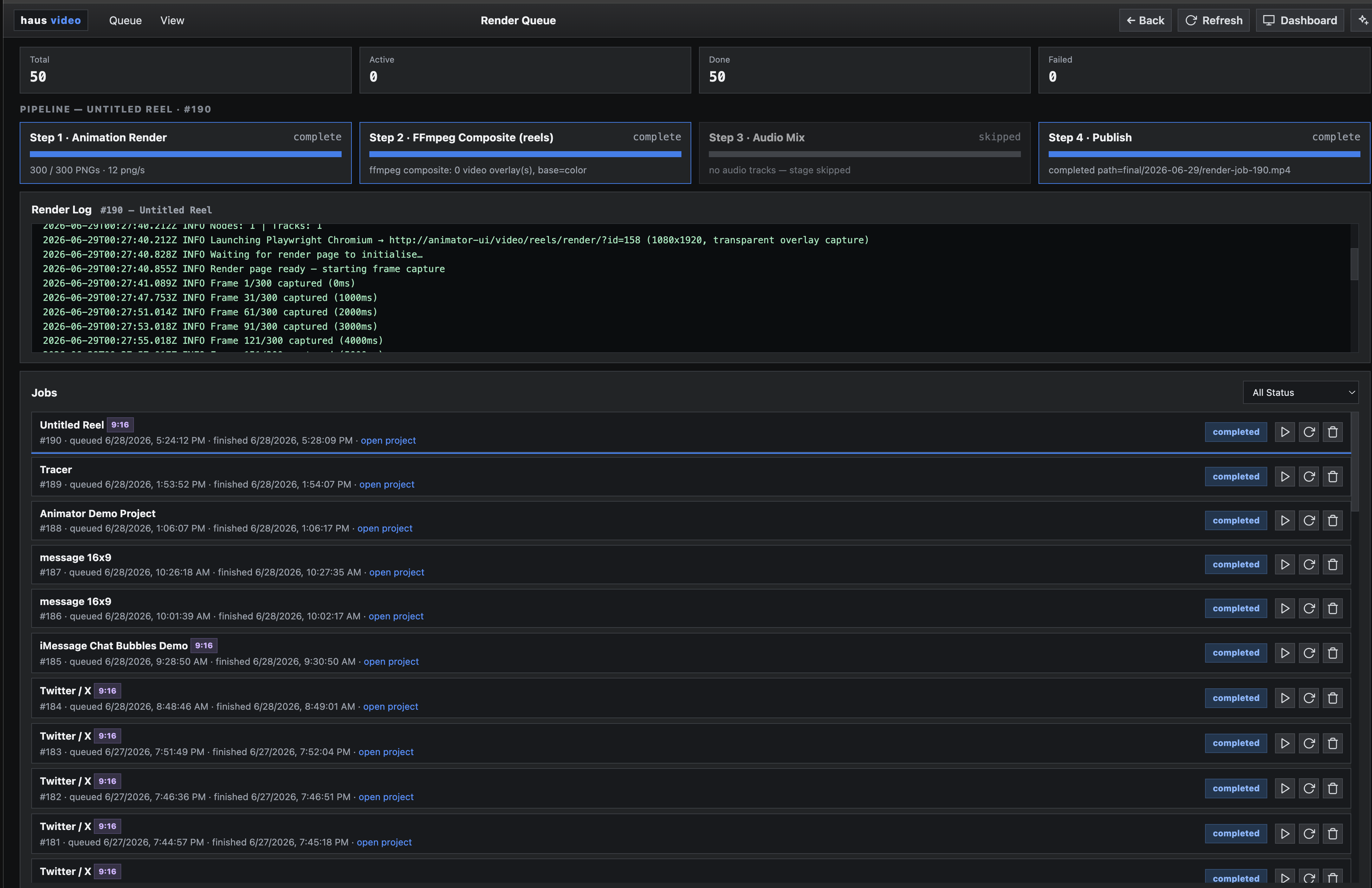Click the Render Log scrollbar thumb
This screenshot has height=888, width=1372.
click(1354, 264)
